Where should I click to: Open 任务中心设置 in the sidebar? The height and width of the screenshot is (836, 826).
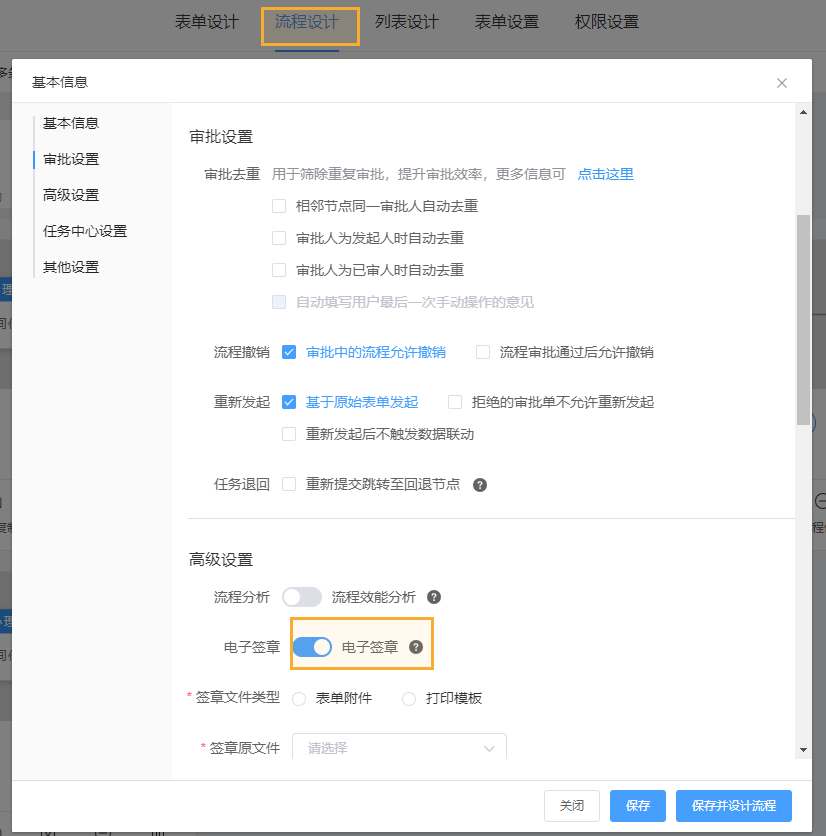tap(87, 230)
